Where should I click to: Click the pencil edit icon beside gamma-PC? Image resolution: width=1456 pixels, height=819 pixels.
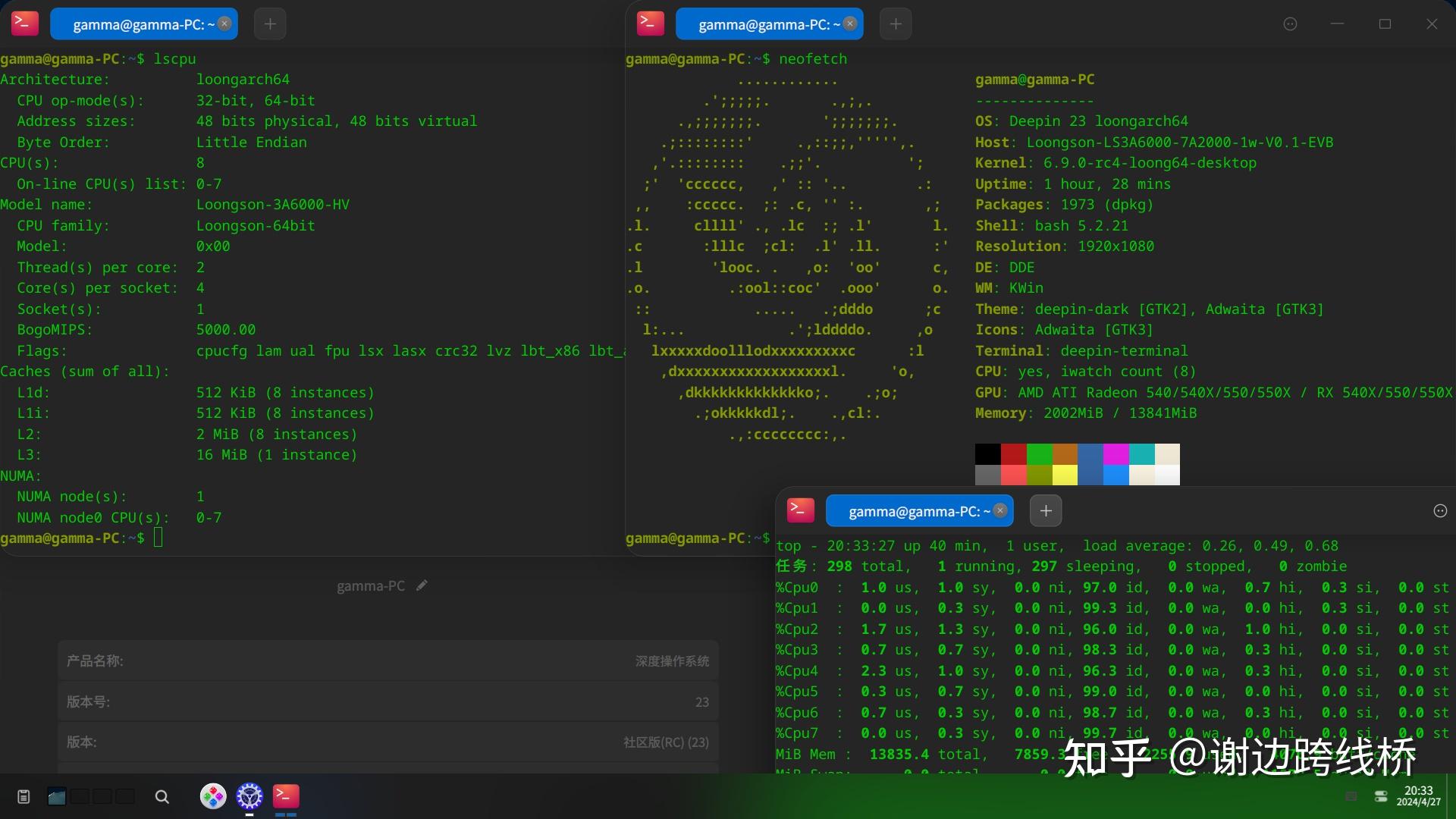pos(422,585)
